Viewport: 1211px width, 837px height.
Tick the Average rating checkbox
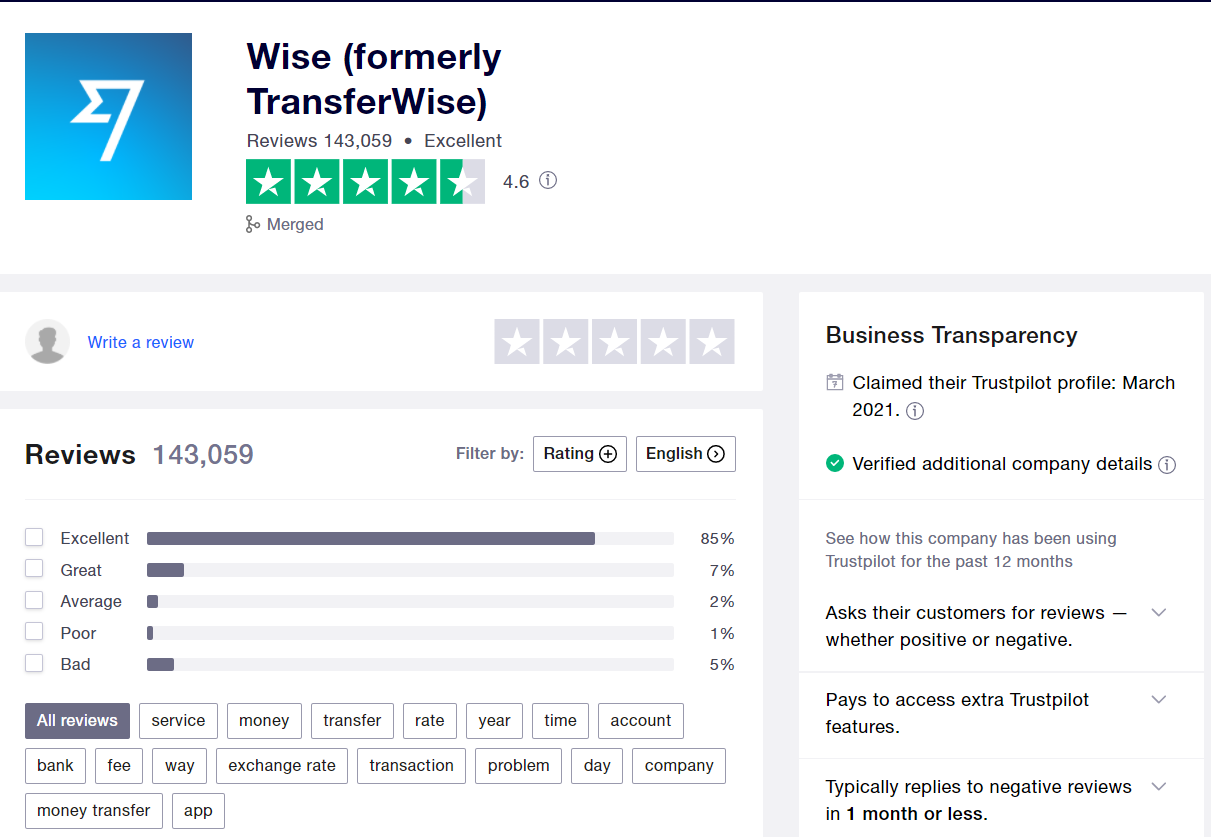(x=35, y=601)
